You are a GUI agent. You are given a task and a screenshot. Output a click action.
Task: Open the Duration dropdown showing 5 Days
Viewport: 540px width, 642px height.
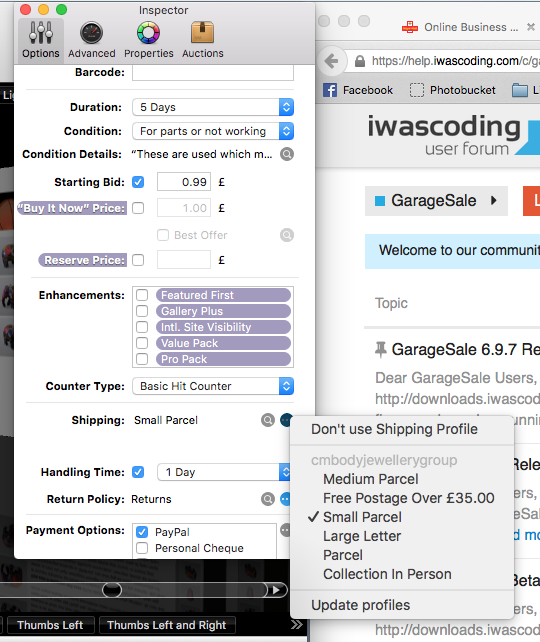213,107
